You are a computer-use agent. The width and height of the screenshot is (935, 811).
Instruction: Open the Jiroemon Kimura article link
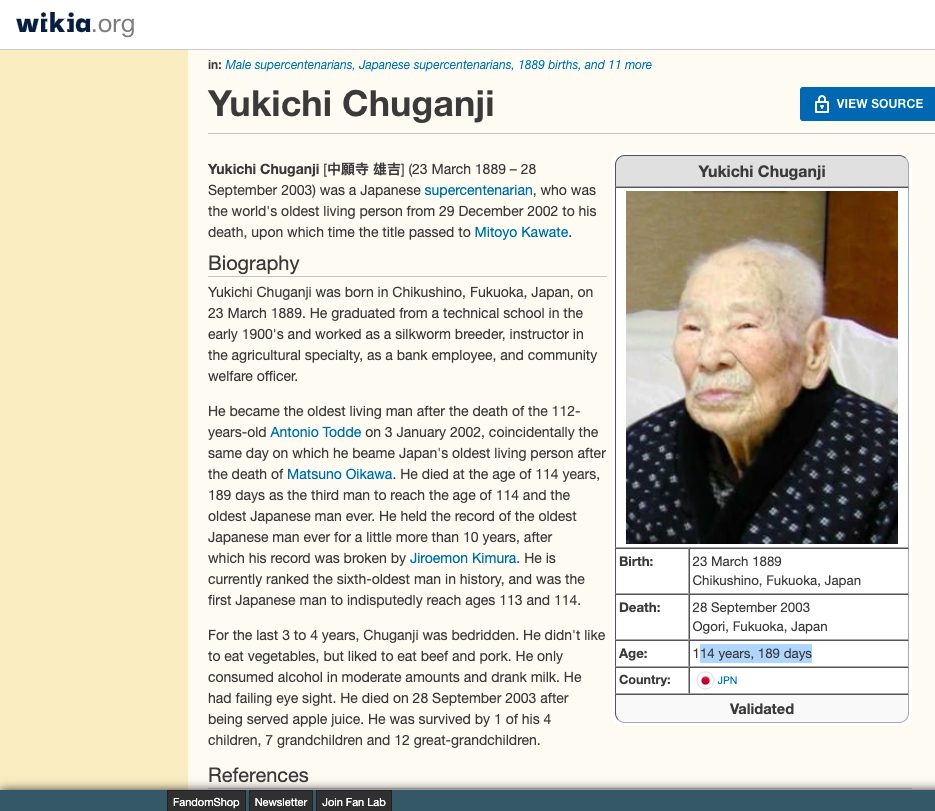463,558
